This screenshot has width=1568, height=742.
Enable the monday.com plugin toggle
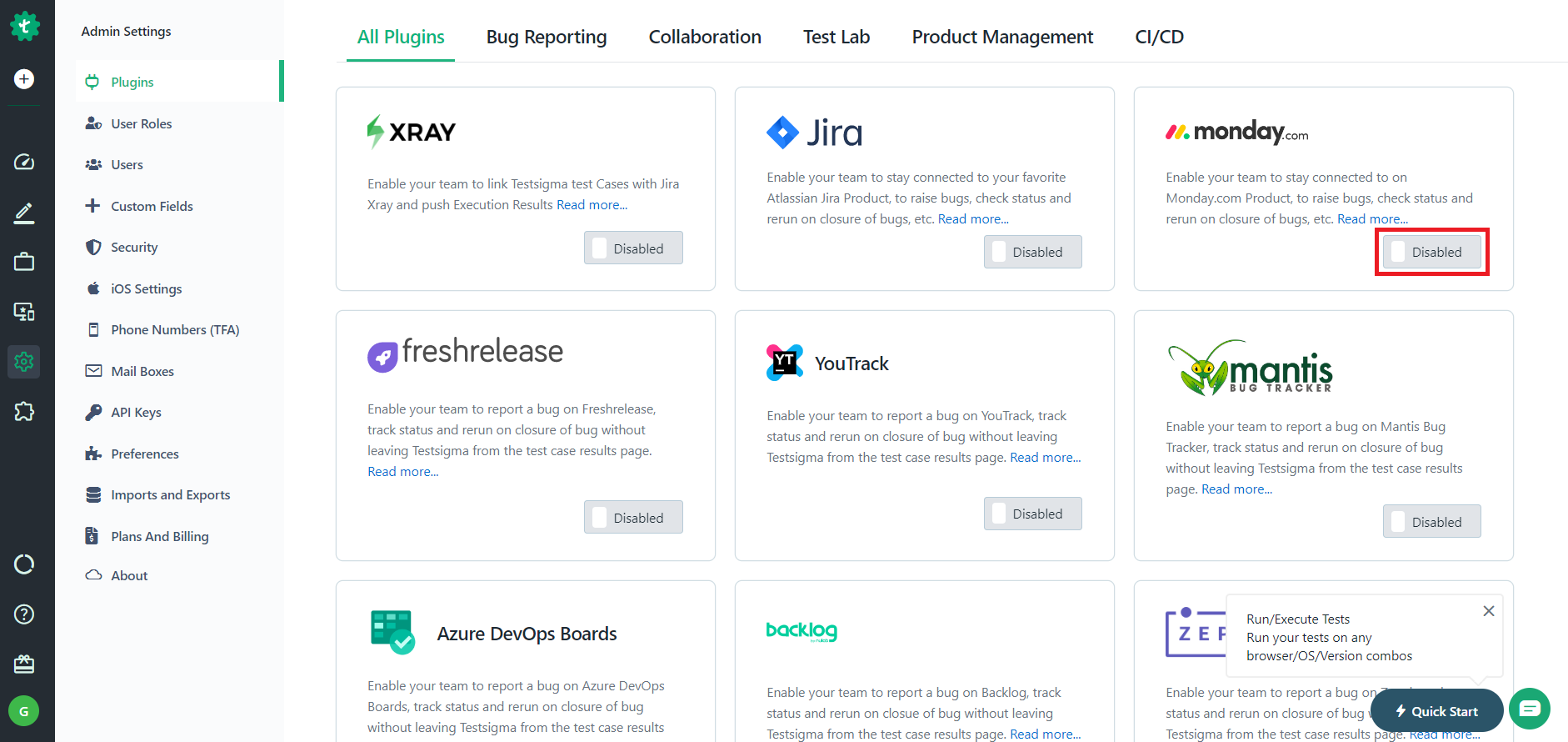[1432, 252]
